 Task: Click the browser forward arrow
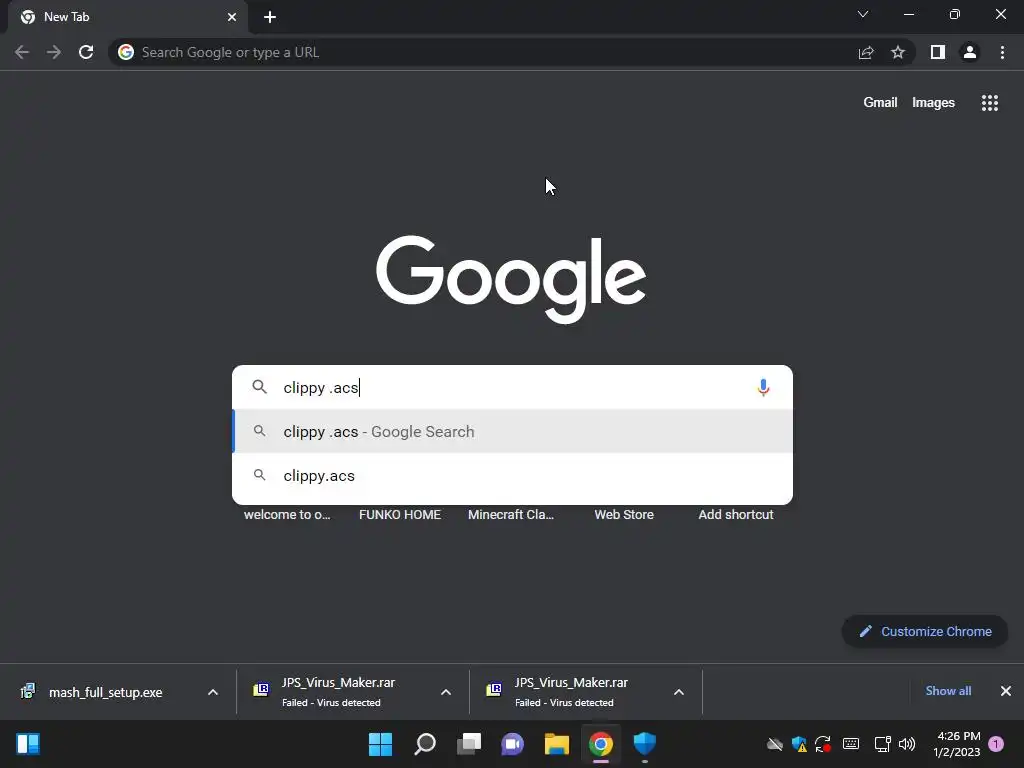point(54,52)
